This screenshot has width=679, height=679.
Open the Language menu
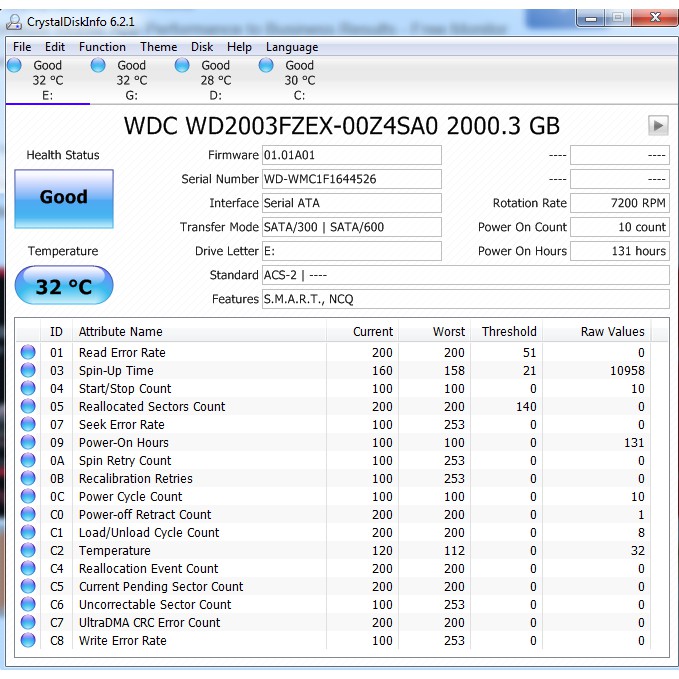tap(292, 47)
